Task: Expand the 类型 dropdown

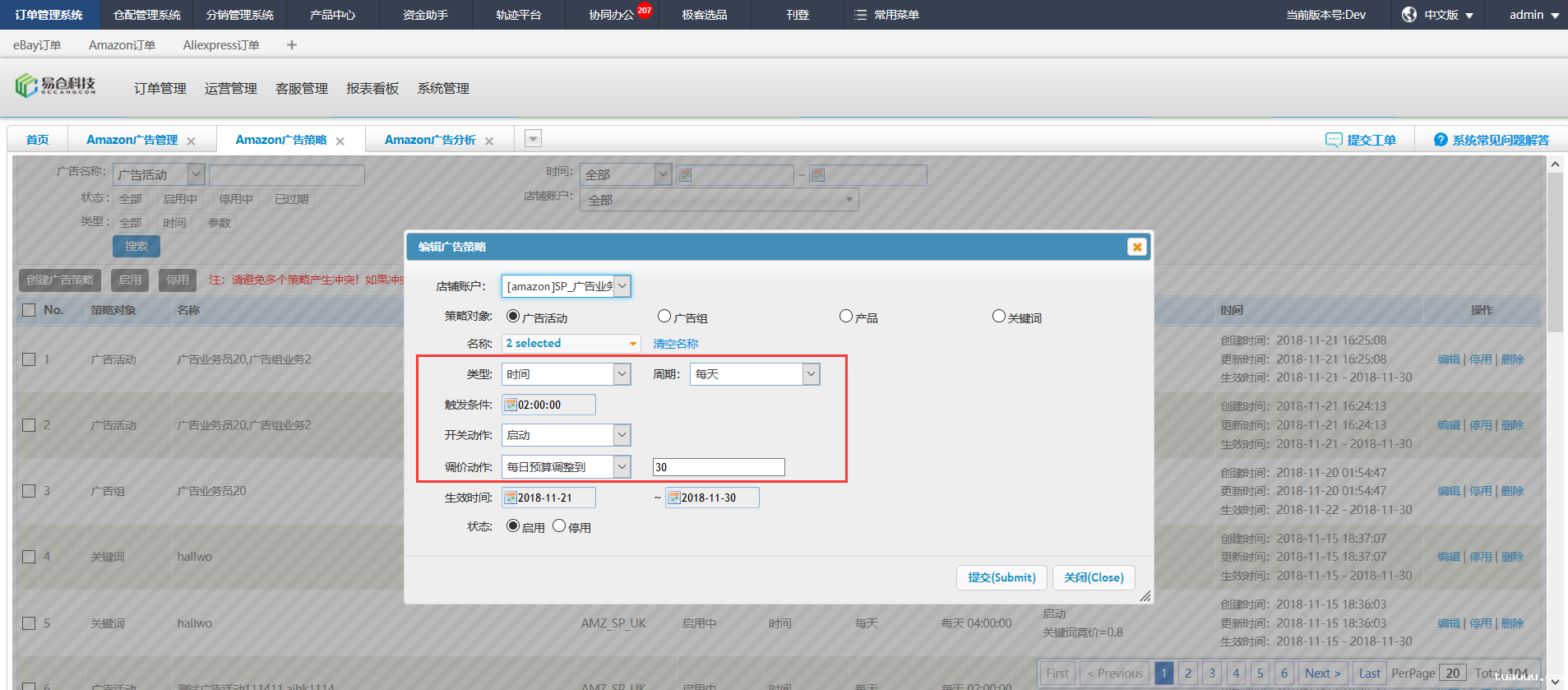Action: point(622,374)
